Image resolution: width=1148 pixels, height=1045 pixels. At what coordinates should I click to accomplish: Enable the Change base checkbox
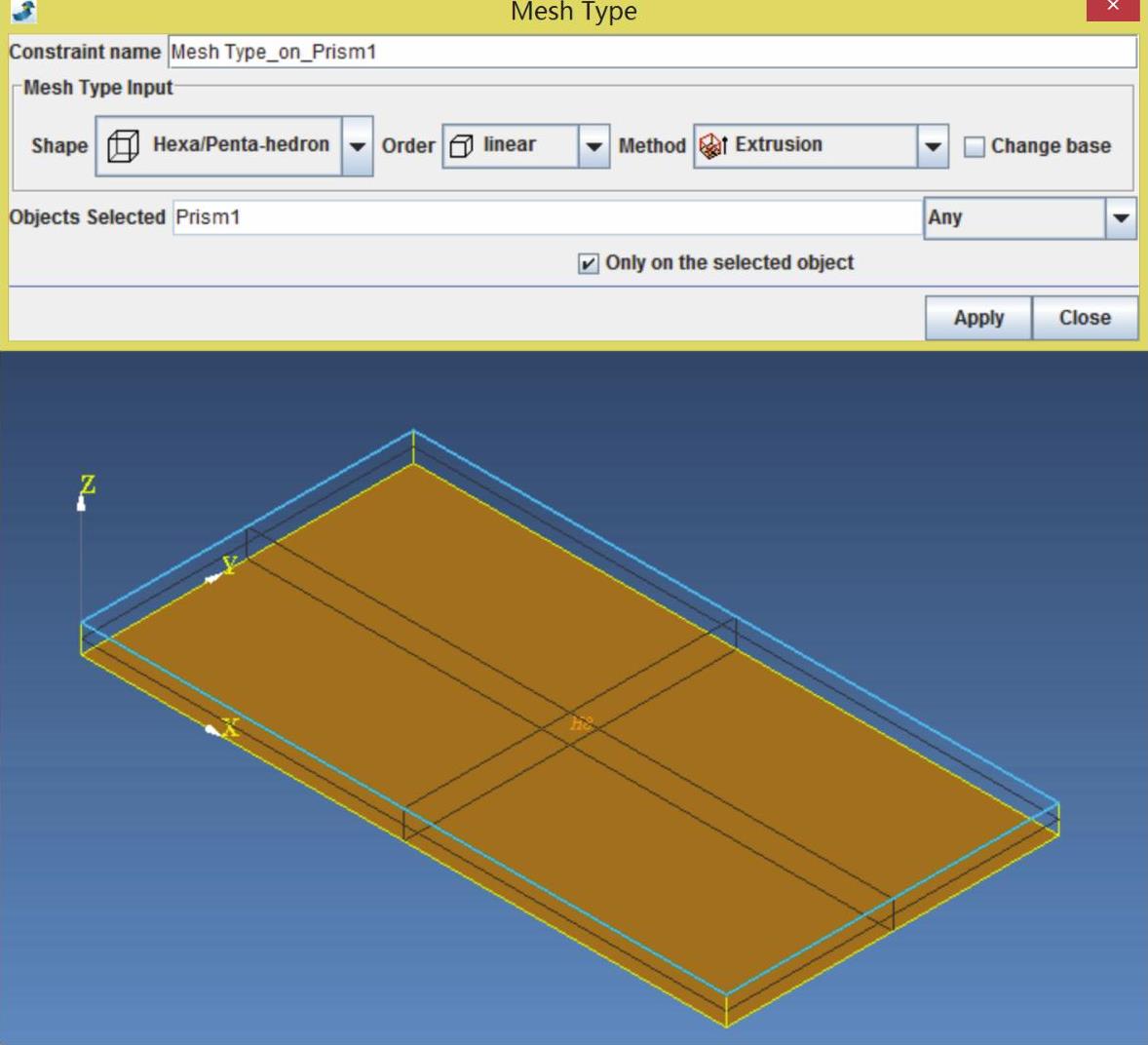(974, 147)
